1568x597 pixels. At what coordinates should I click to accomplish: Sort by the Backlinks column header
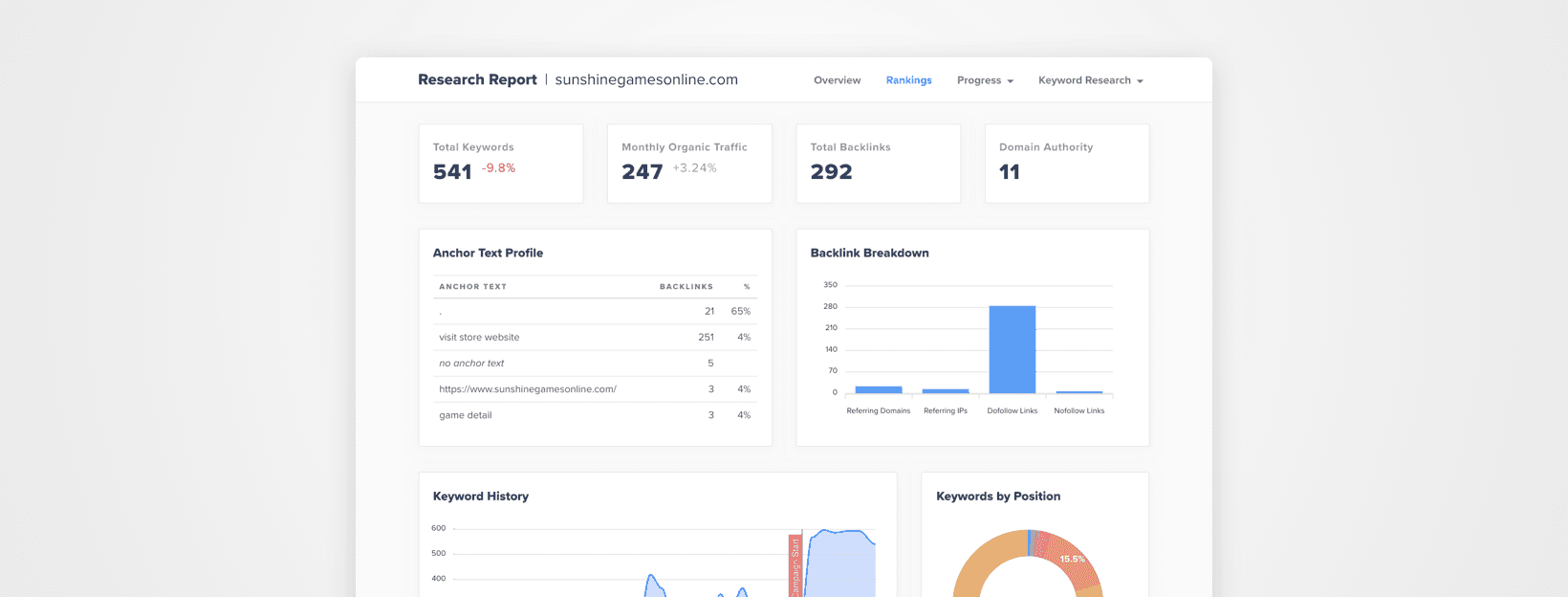point(686,287)
